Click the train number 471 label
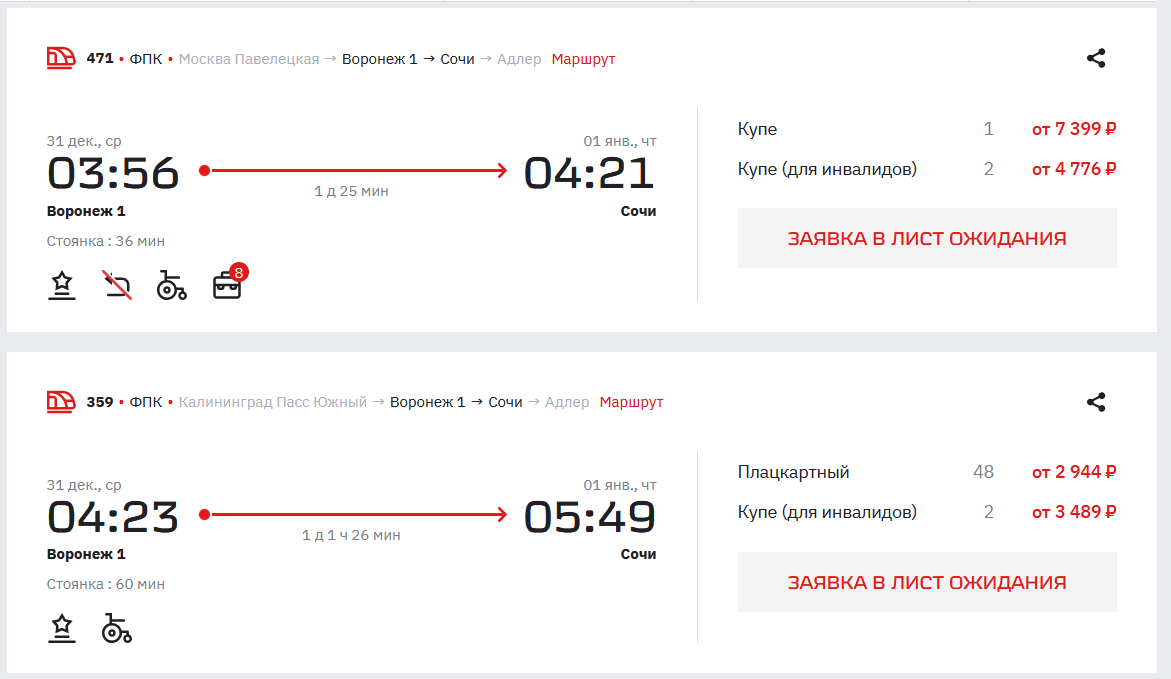The height and width of the screenshot is (679, 1171). click(100, 59)
